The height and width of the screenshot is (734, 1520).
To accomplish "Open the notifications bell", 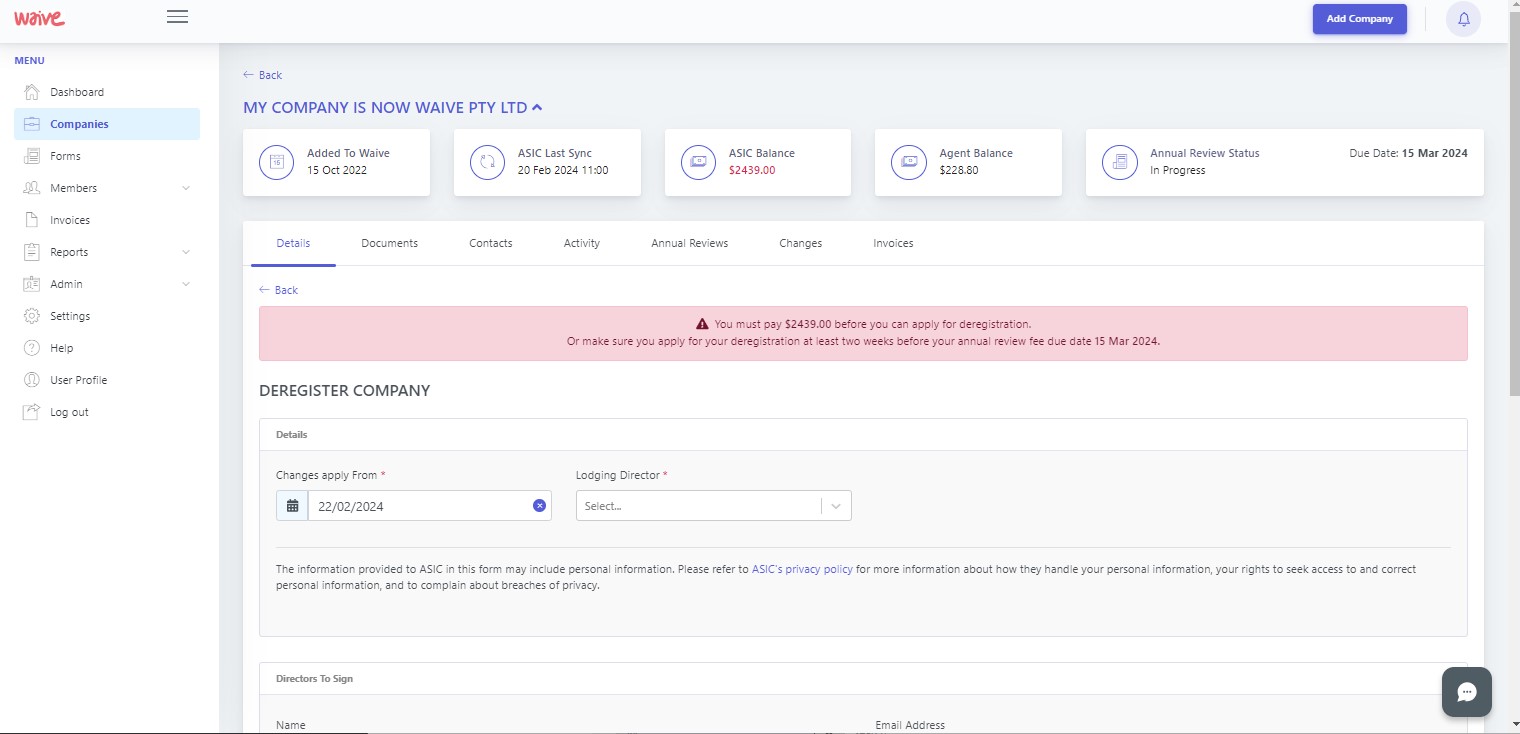I will pos(1464,19).
